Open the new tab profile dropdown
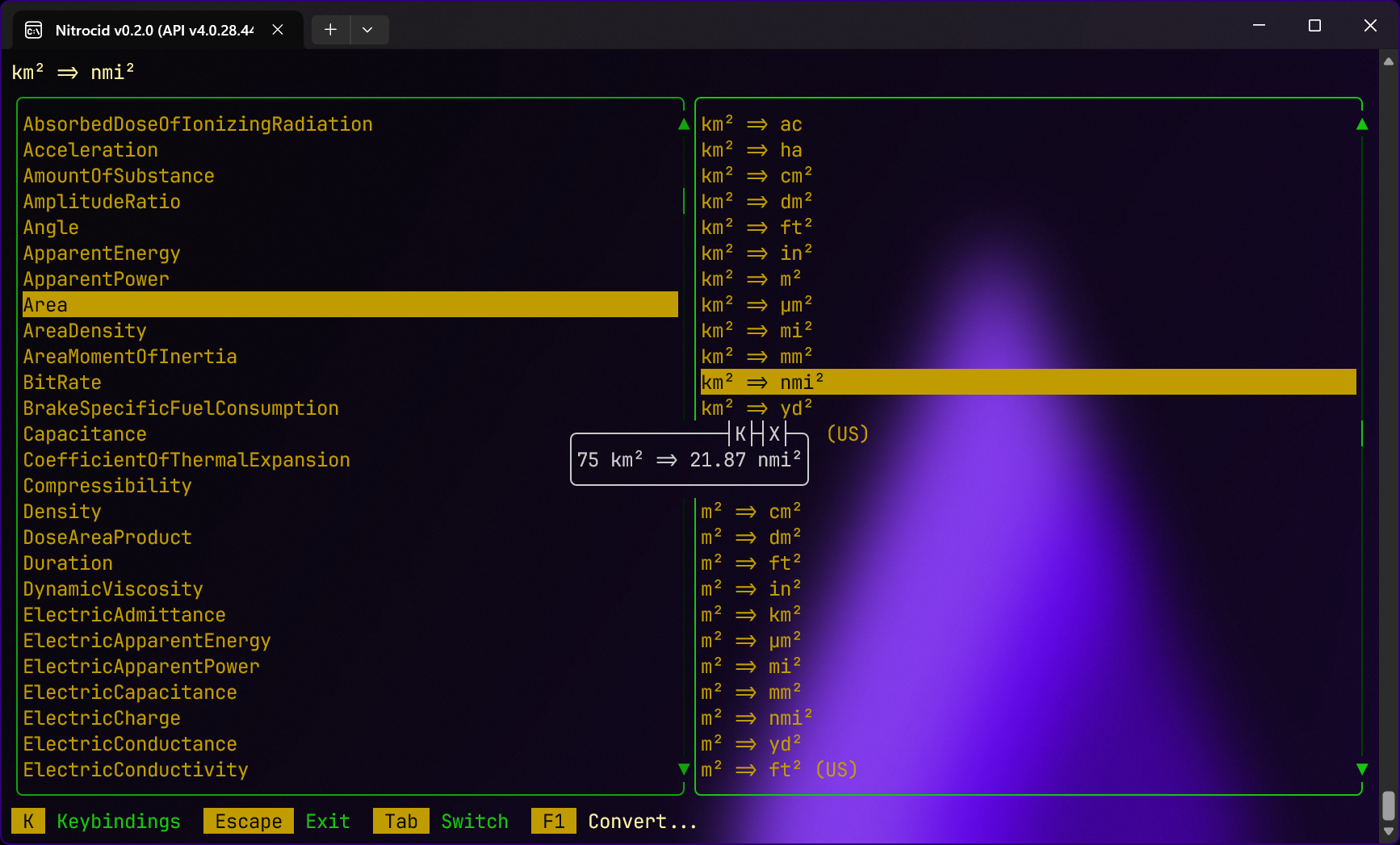 point(367,30)
